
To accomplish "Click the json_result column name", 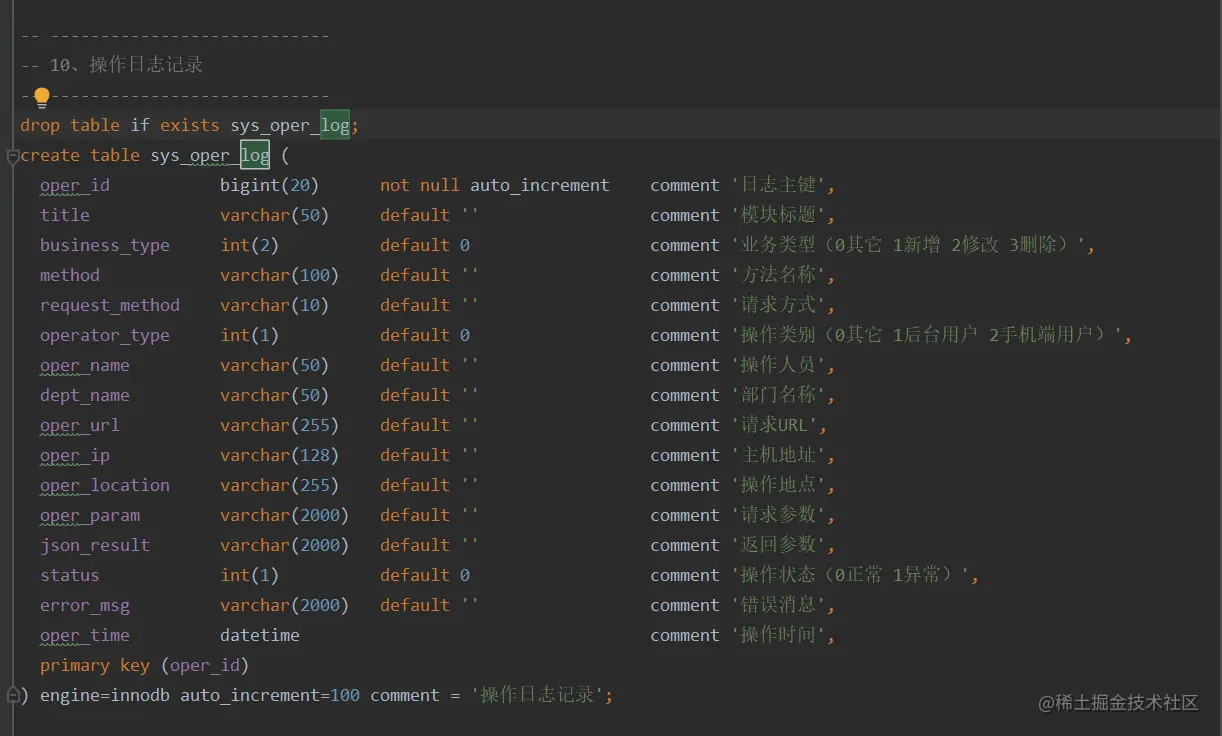I will pos(95,545).
